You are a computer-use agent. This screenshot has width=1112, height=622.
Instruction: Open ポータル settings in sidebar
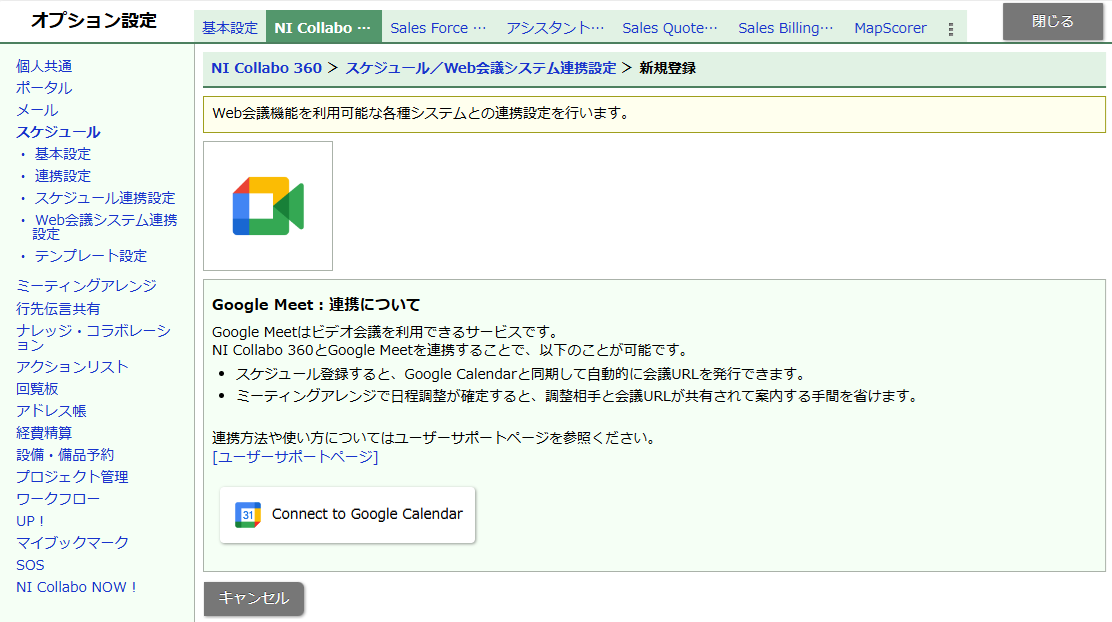click(x=44, y=88)
